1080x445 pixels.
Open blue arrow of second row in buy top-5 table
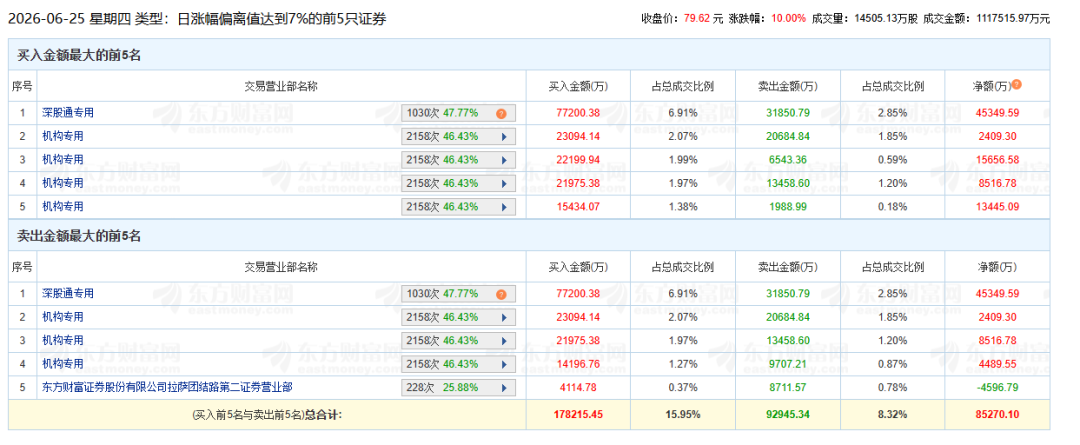click(504, 136)
